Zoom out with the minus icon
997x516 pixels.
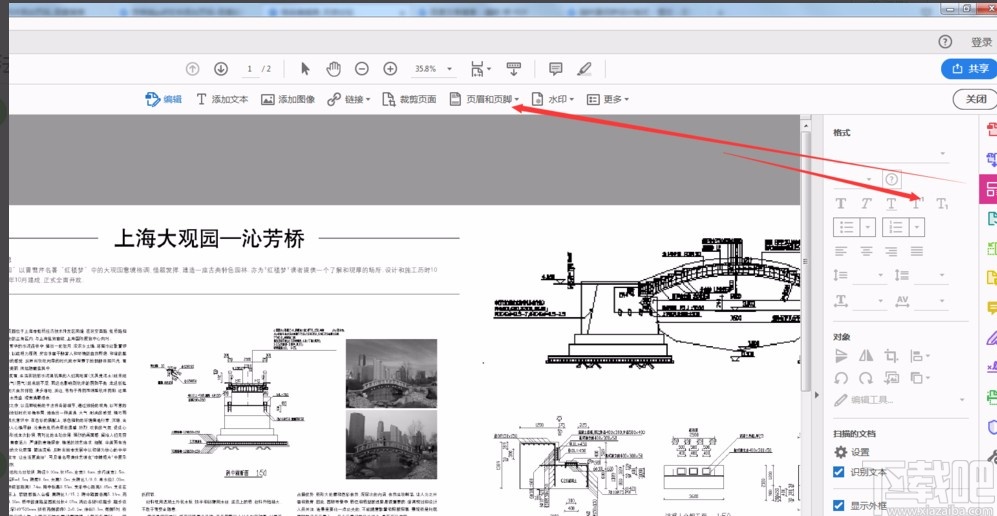361,69
